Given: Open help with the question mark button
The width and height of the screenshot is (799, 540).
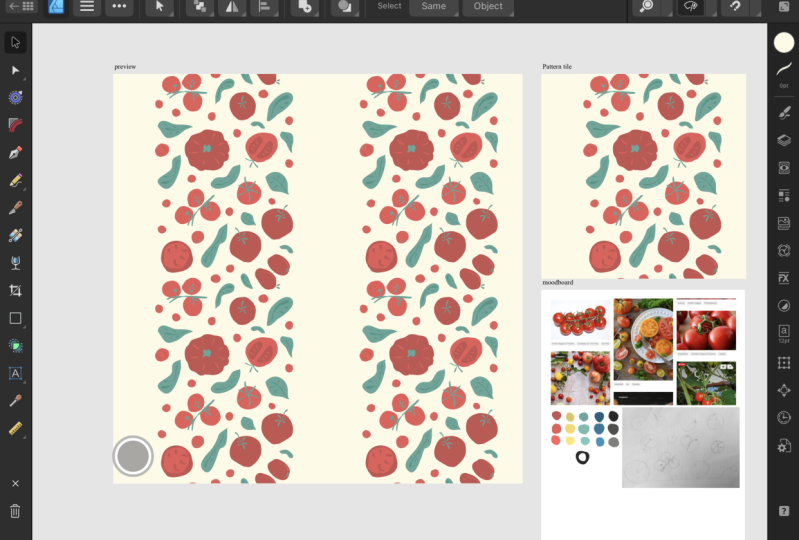Looking at the screenshot, I should tap(784, 511).
